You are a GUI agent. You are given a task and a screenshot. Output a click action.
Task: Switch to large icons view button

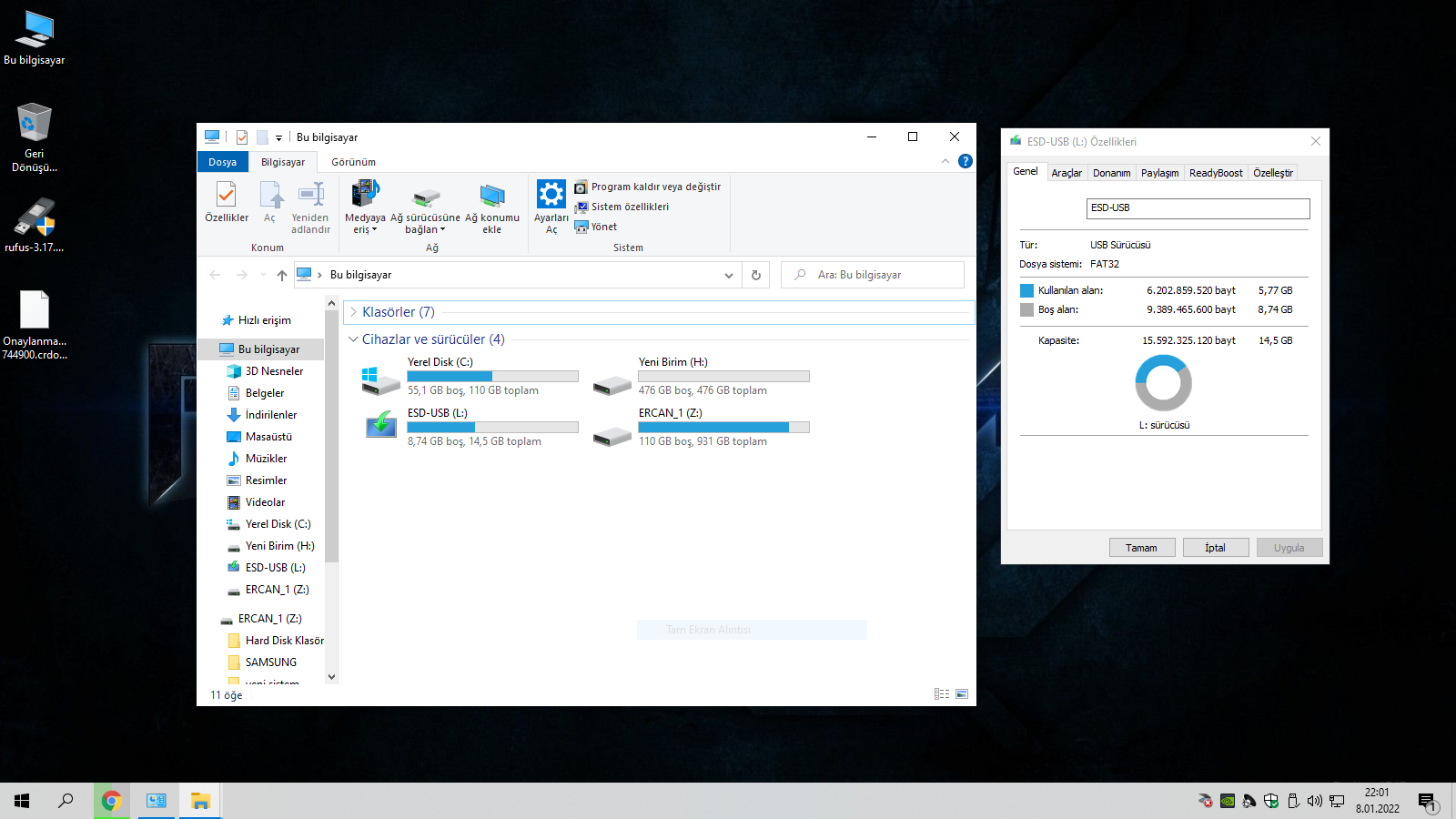[x=962, y=694]
